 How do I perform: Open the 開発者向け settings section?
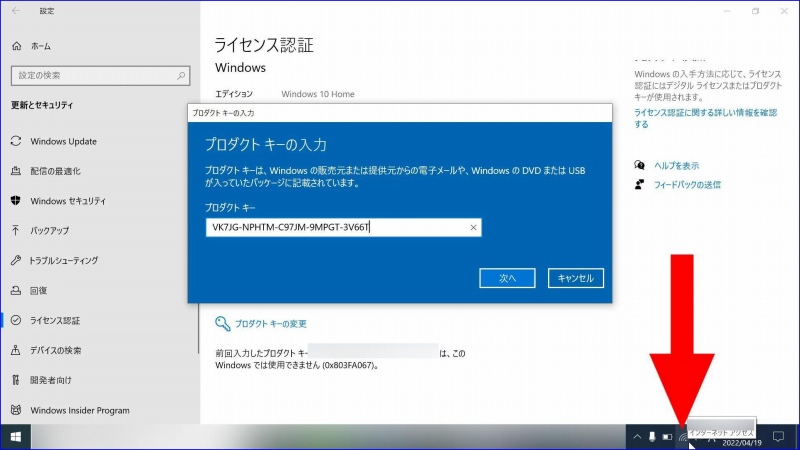point(52,380)
